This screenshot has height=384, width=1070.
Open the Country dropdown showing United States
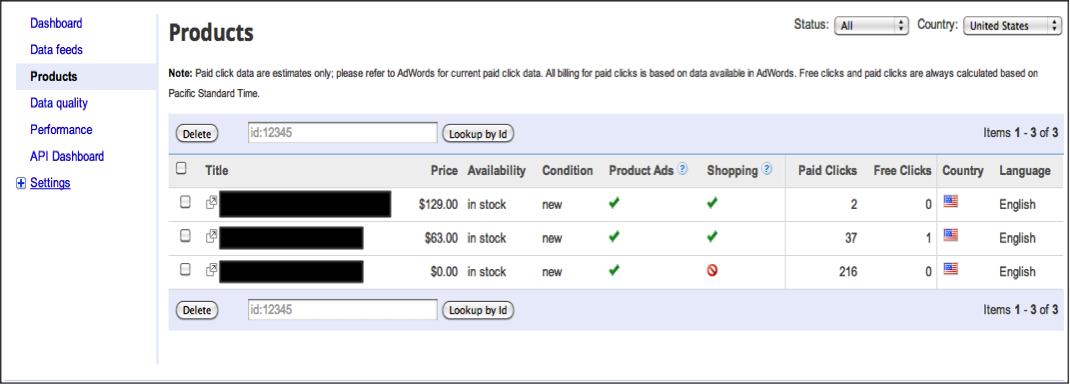pos(1012,26)
